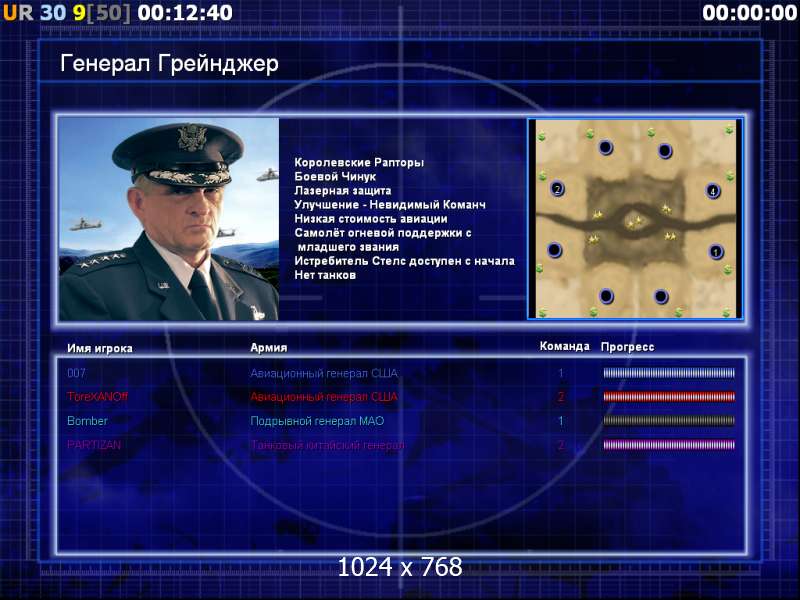Click 007's blue loading progress bar
The height and width of the screenshot is (600, 800).
[x=669, y=373]
